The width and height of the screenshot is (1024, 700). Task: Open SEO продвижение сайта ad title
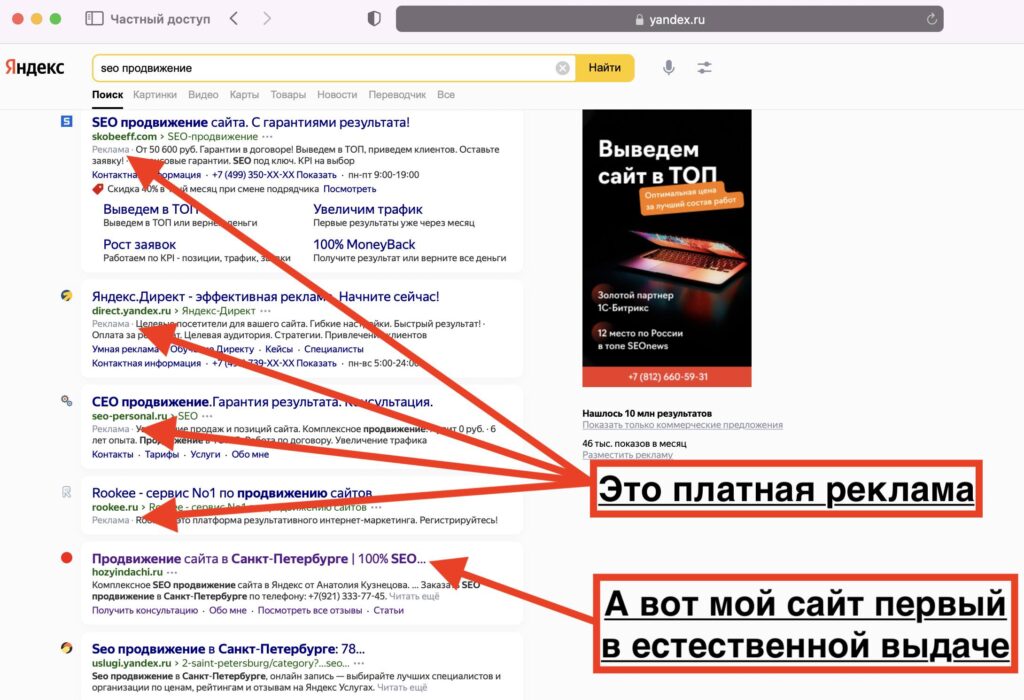[x=251, y=122]
